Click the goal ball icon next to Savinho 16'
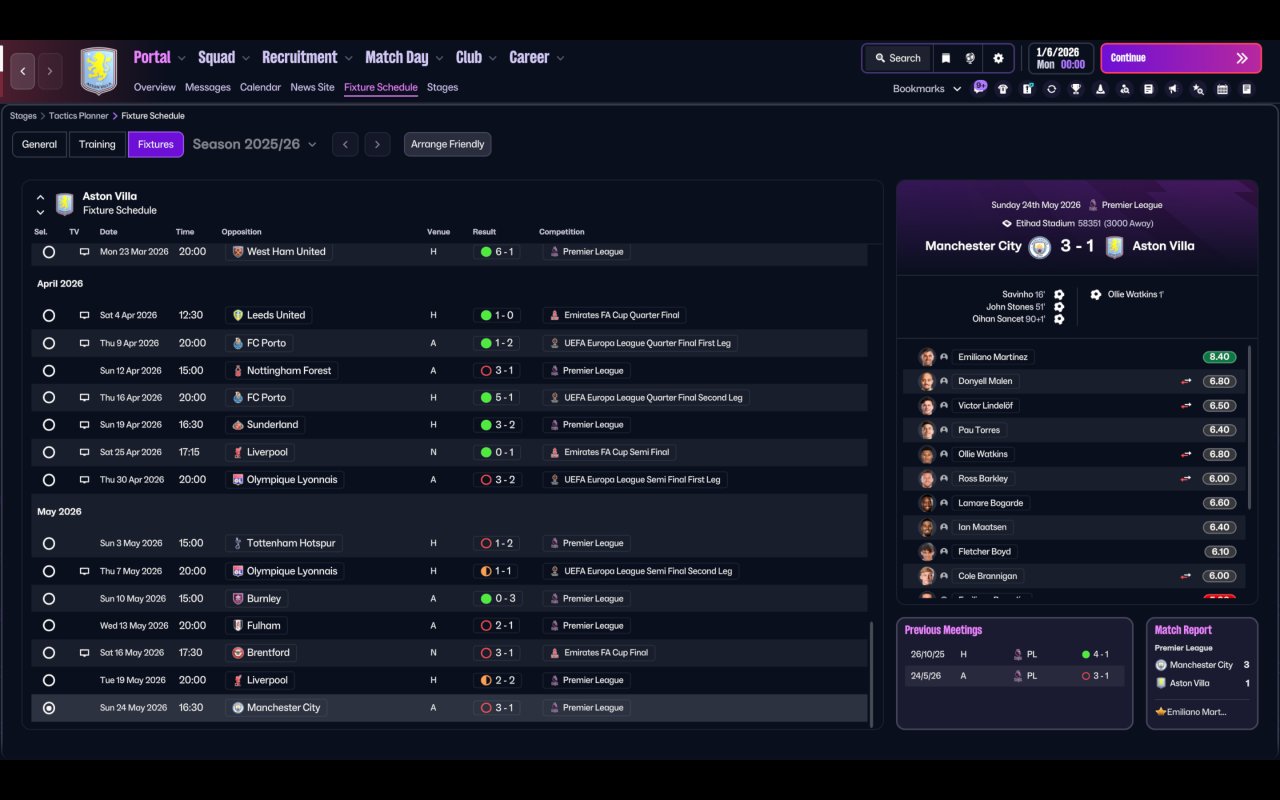Image resolution: width=1280 pixels, height=800 pixels. click(1059, 295)
